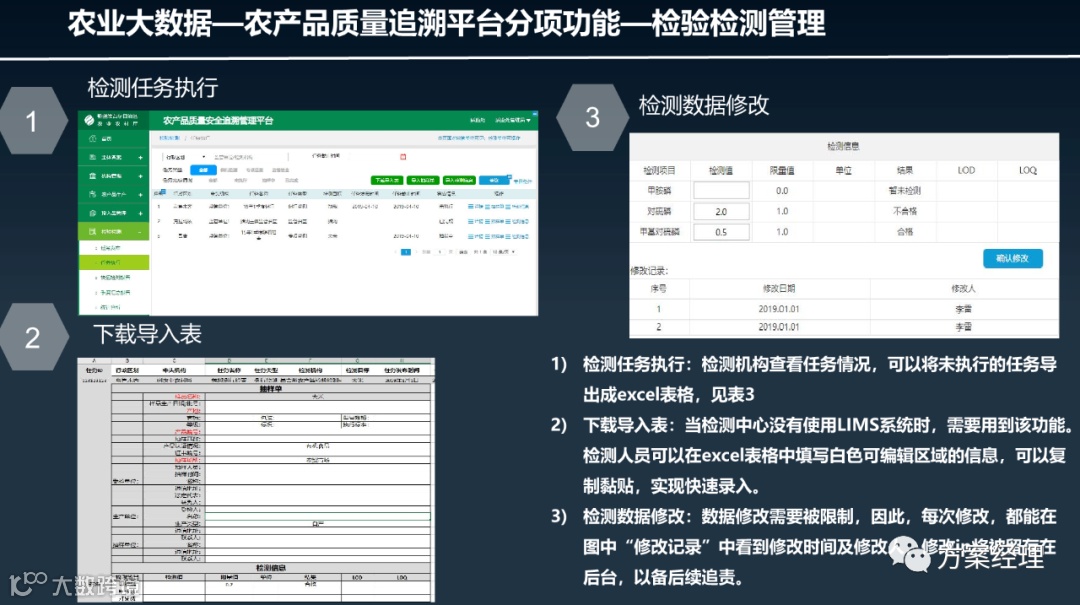Click the 农产品生产 sidebar icon

click(92, 195)
